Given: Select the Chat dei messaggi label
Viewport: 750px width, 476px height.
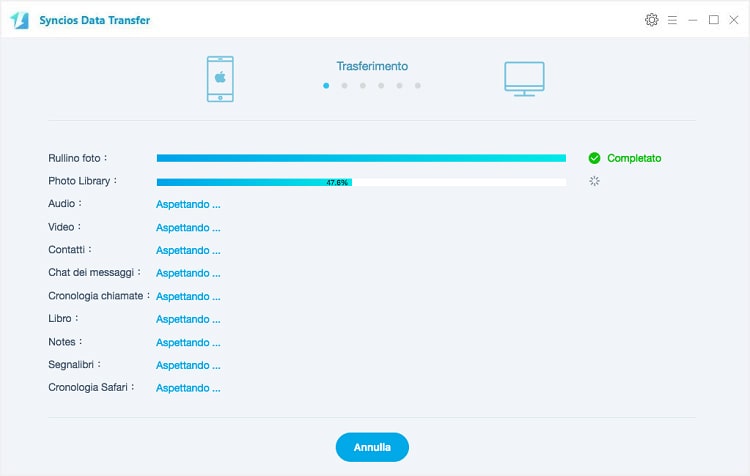Looking at the screenshot, I should (x=95, y=272).
